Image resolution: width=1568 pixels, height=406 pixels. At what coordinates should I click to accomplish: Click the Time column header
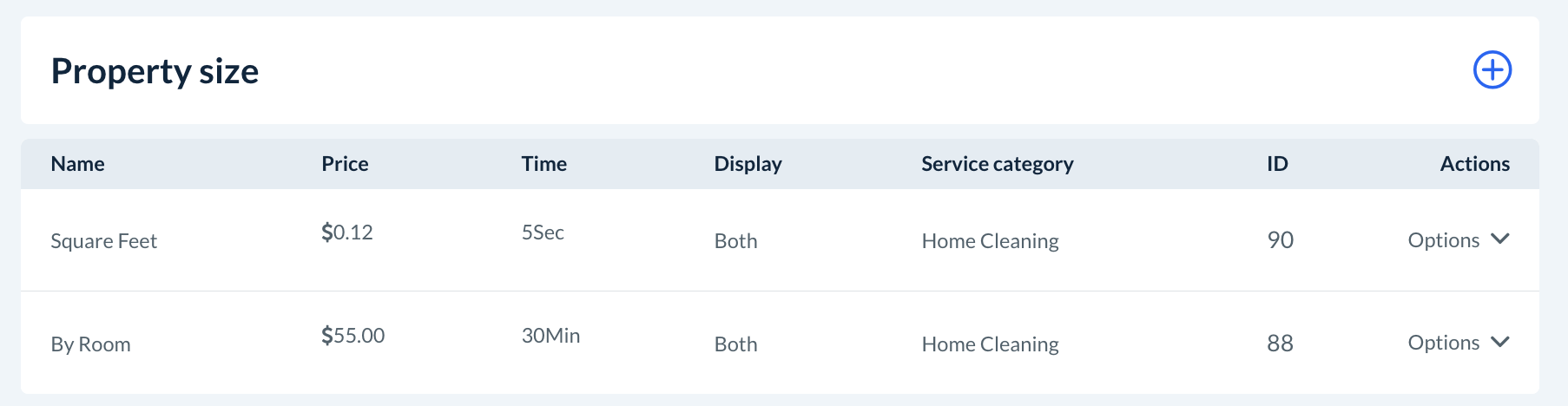pyautogui.click(x=544, y=164)
